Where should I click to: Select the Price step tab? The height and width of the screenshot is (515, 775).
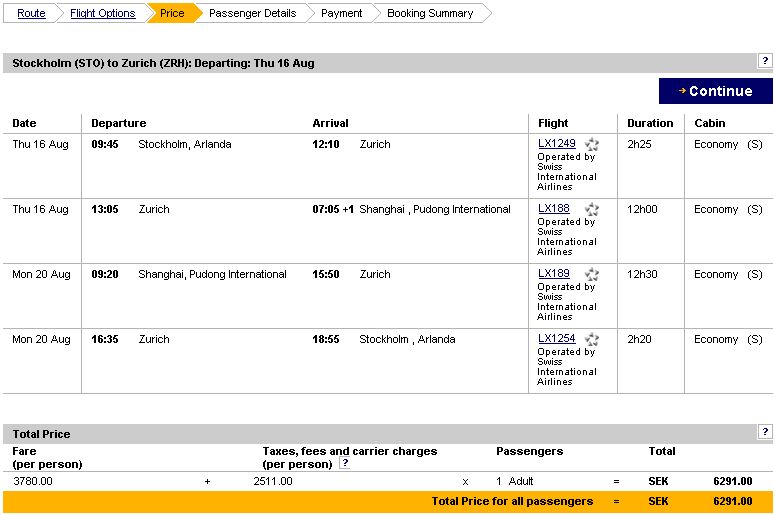(x=172, y=13)
